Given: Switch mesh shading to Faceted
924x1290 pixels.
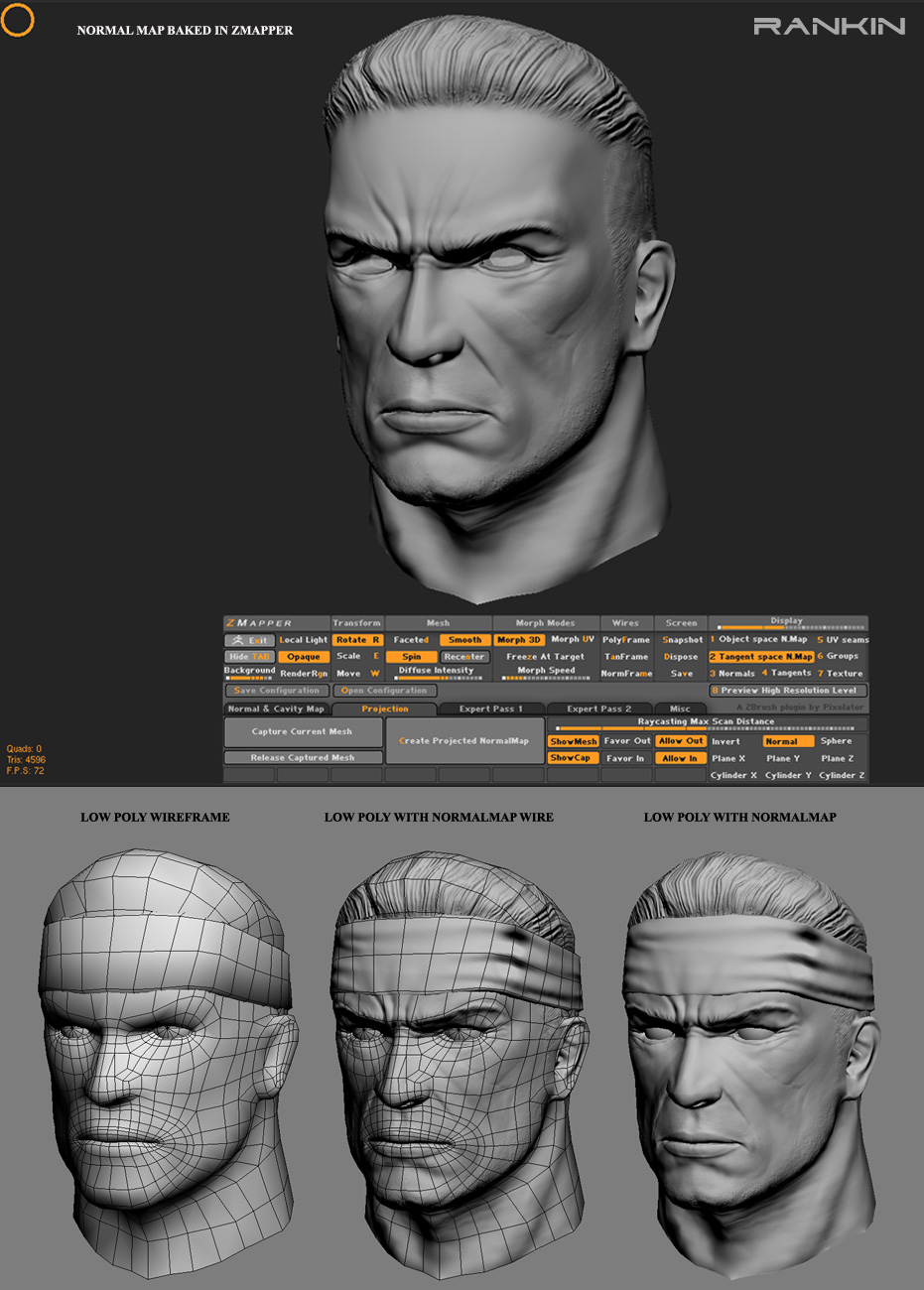Looking at the screenshot, I should 411,640.
